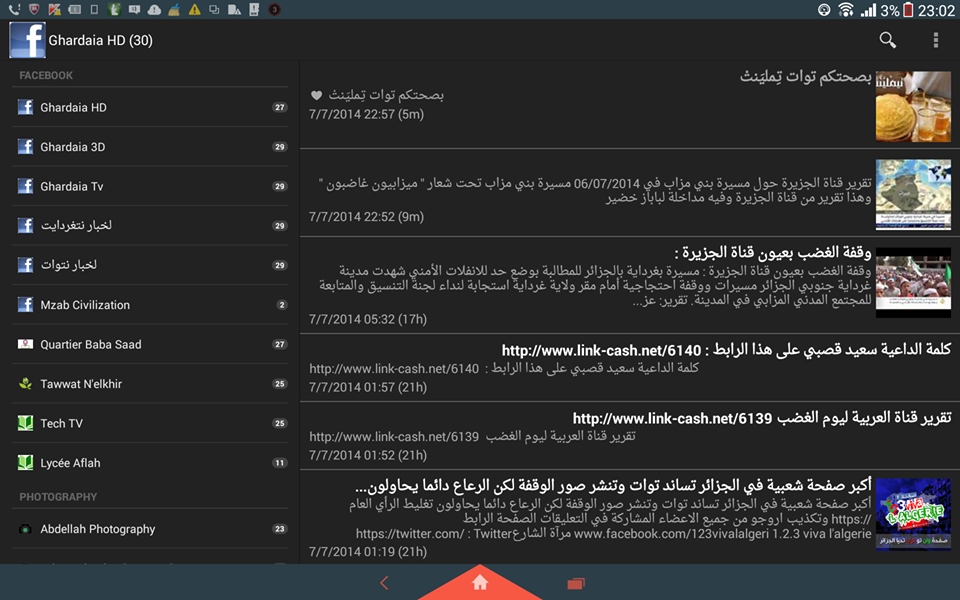Tap the phone call notification icon

tap(15, 10)
